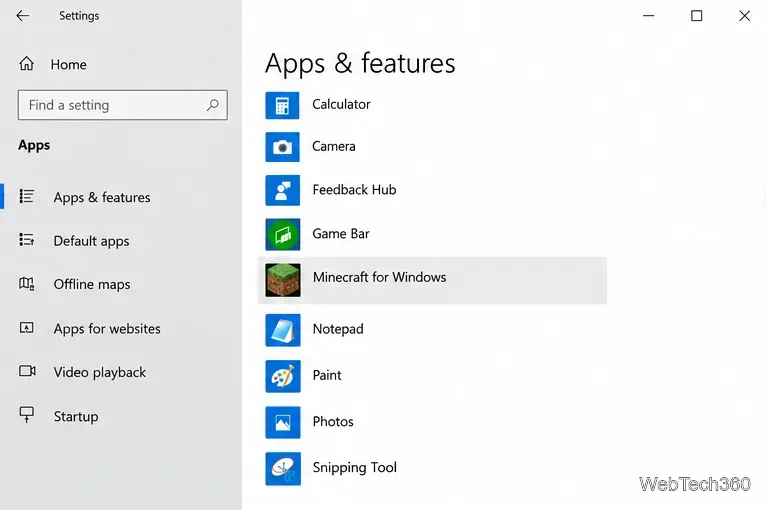
Task: Click the search magnifier icon
Action: point(212,105)
